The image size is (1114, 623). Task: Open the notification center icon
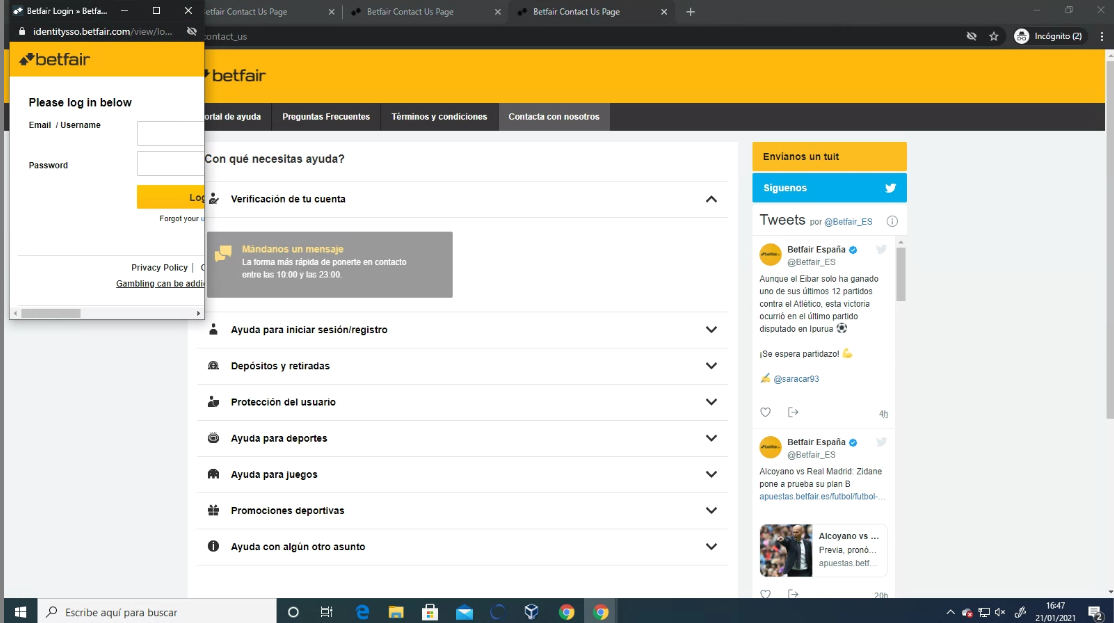[x=1096, y=612]
